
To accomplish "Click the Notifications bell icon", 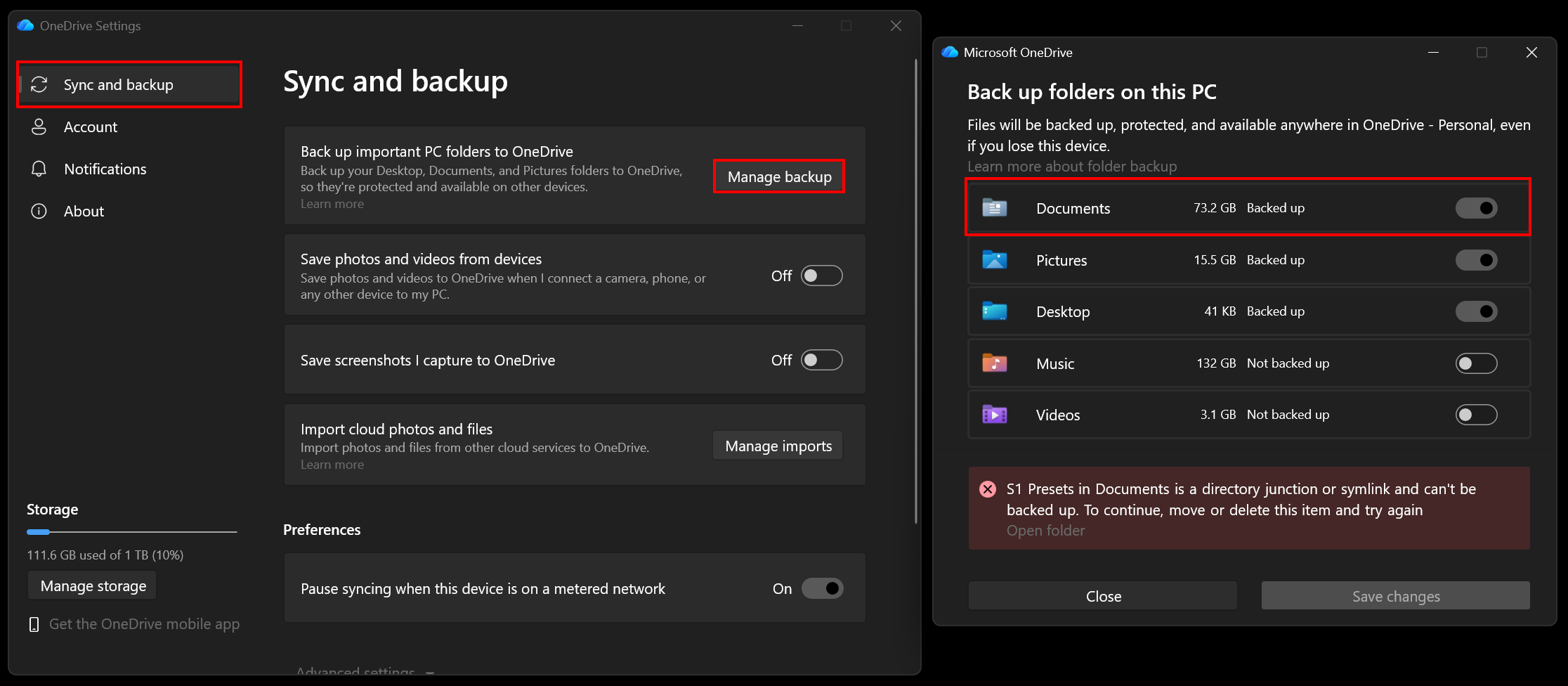I will pyautogui.click(x=39, y=169).
